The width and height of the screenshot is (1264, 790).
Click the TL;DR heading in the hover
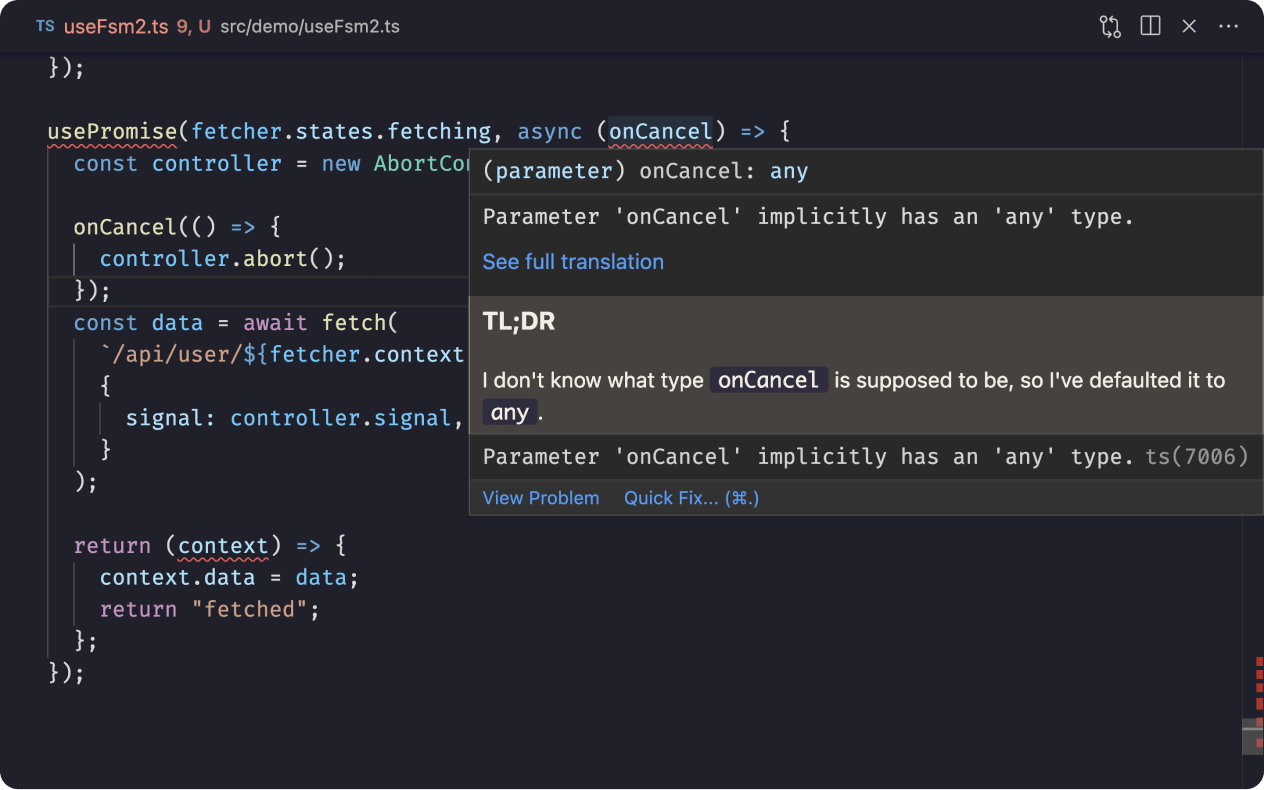pyautogui.click(x=519, y=322)
